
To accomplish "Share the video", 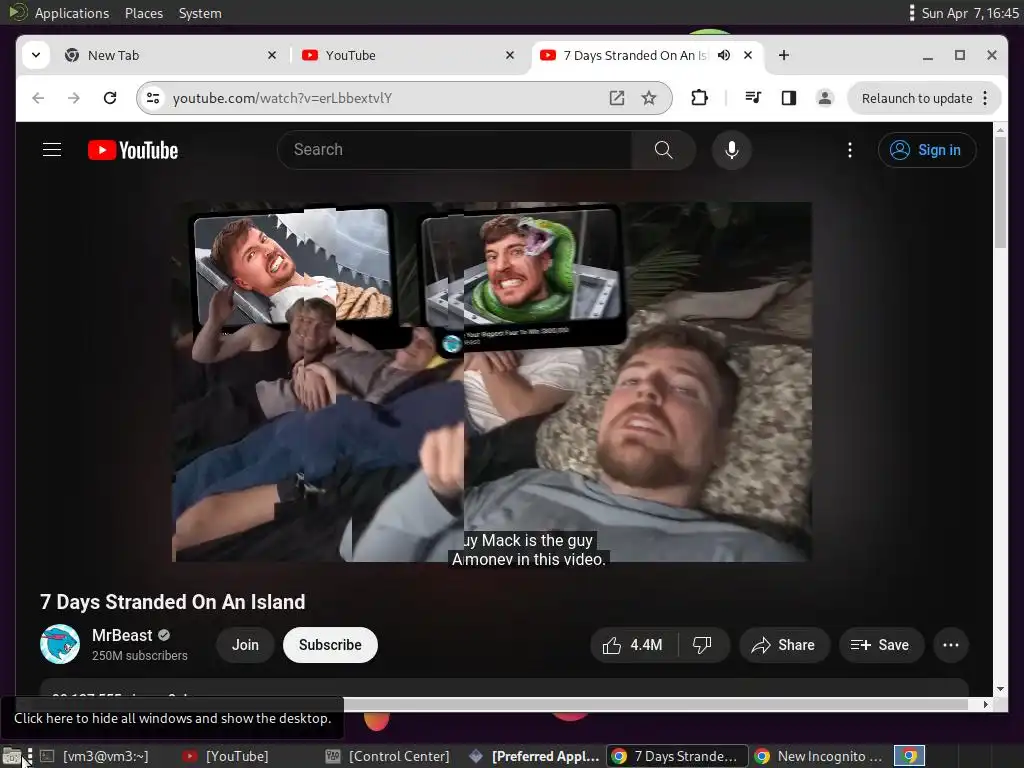I will [x=784, y=645].
